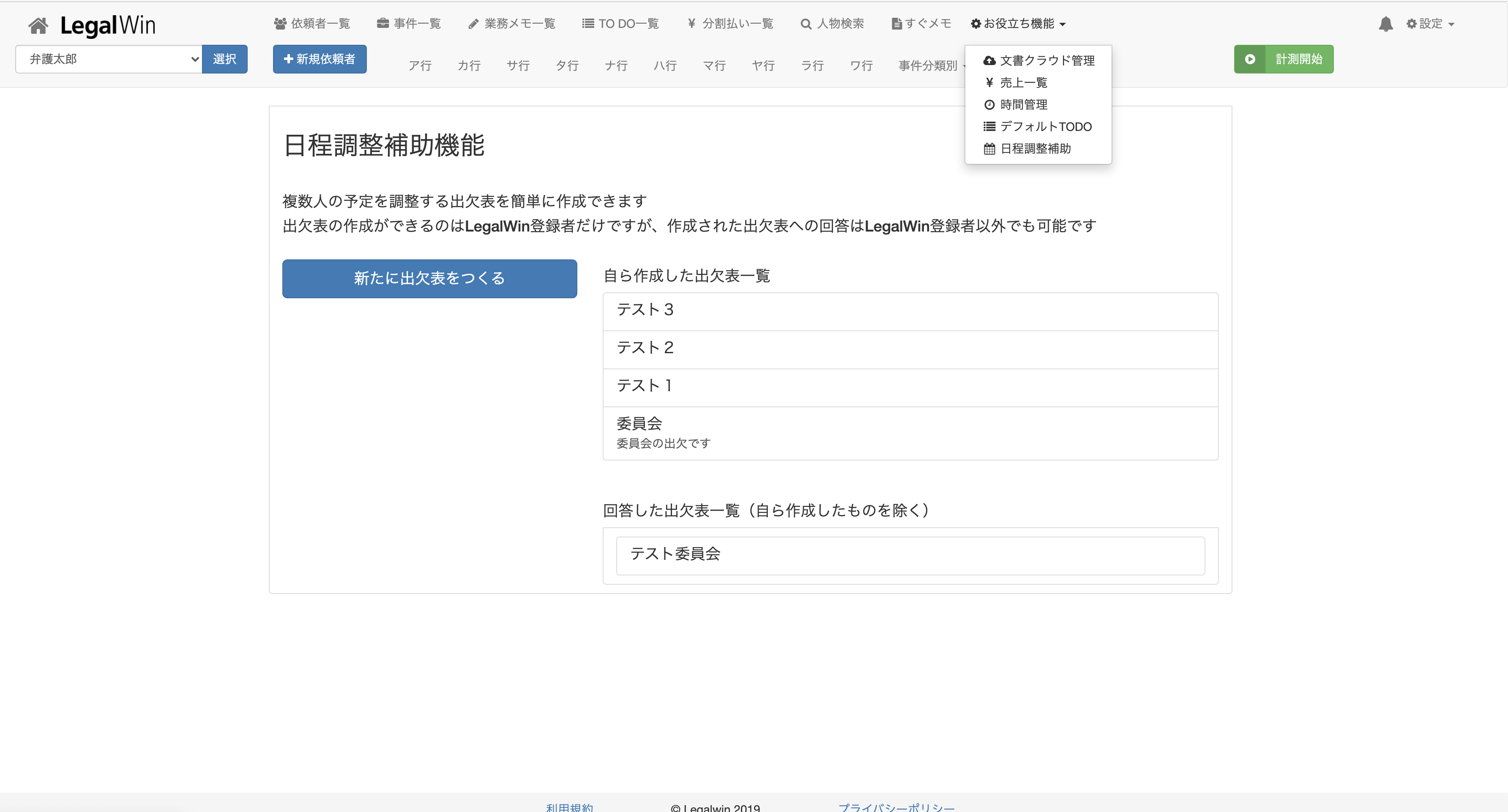Open 依頼者一覧 with people icon

pos(312,24)
